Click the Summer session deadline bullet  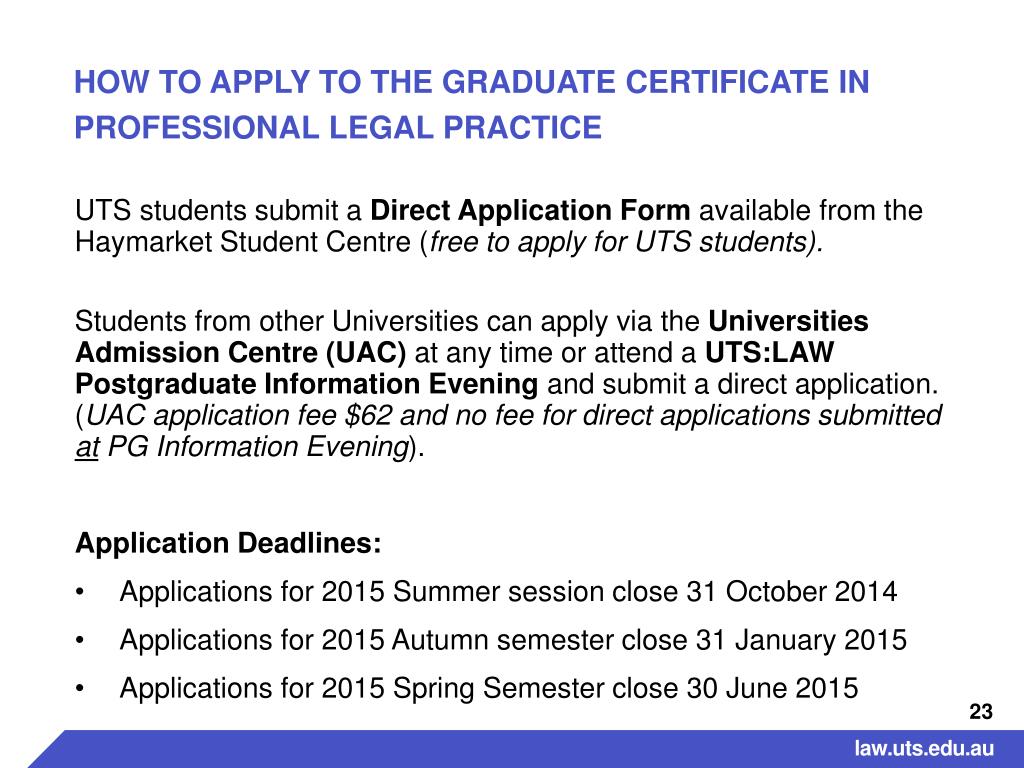pyautogui.click(x=508, y=592)
